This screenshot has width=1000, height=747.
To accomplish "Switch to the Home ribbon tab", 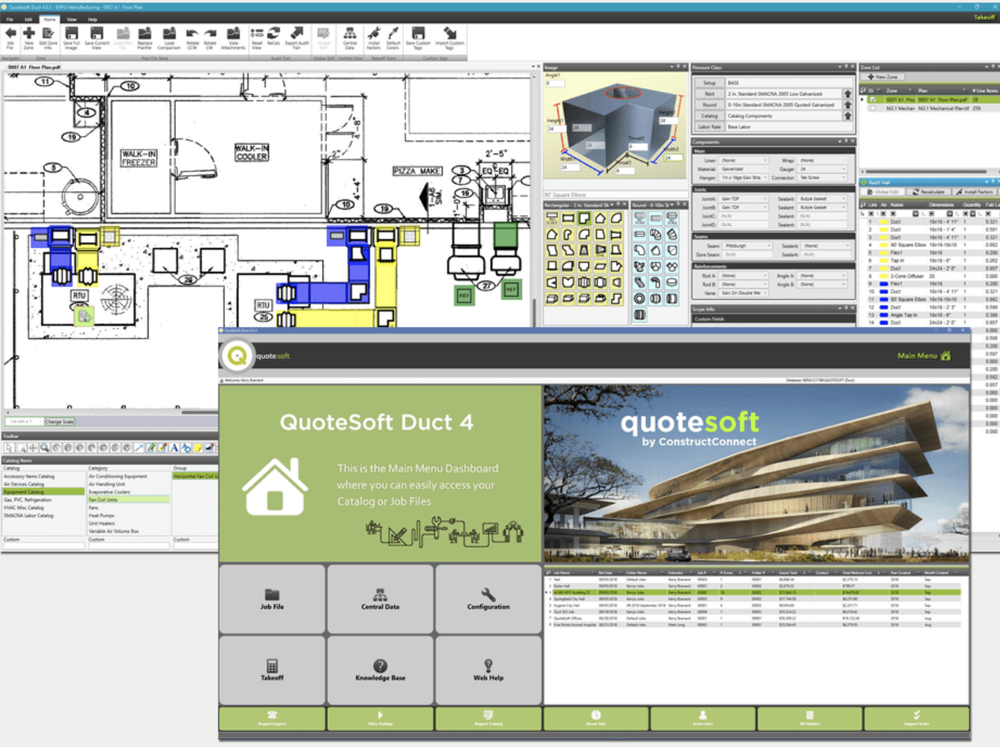I will coord(49,19).
